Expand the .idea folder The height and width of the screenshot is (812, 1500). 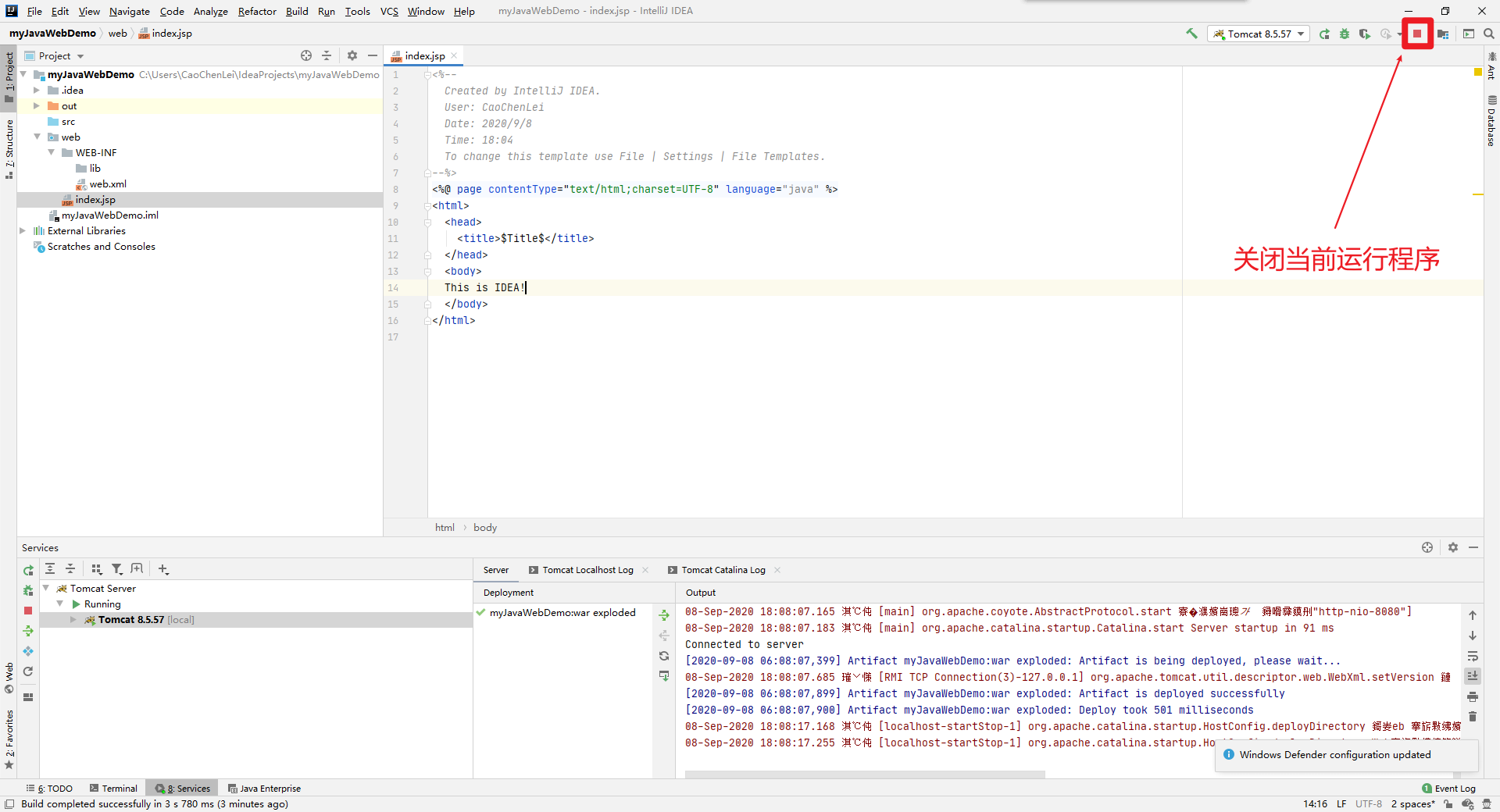[37, 90]
